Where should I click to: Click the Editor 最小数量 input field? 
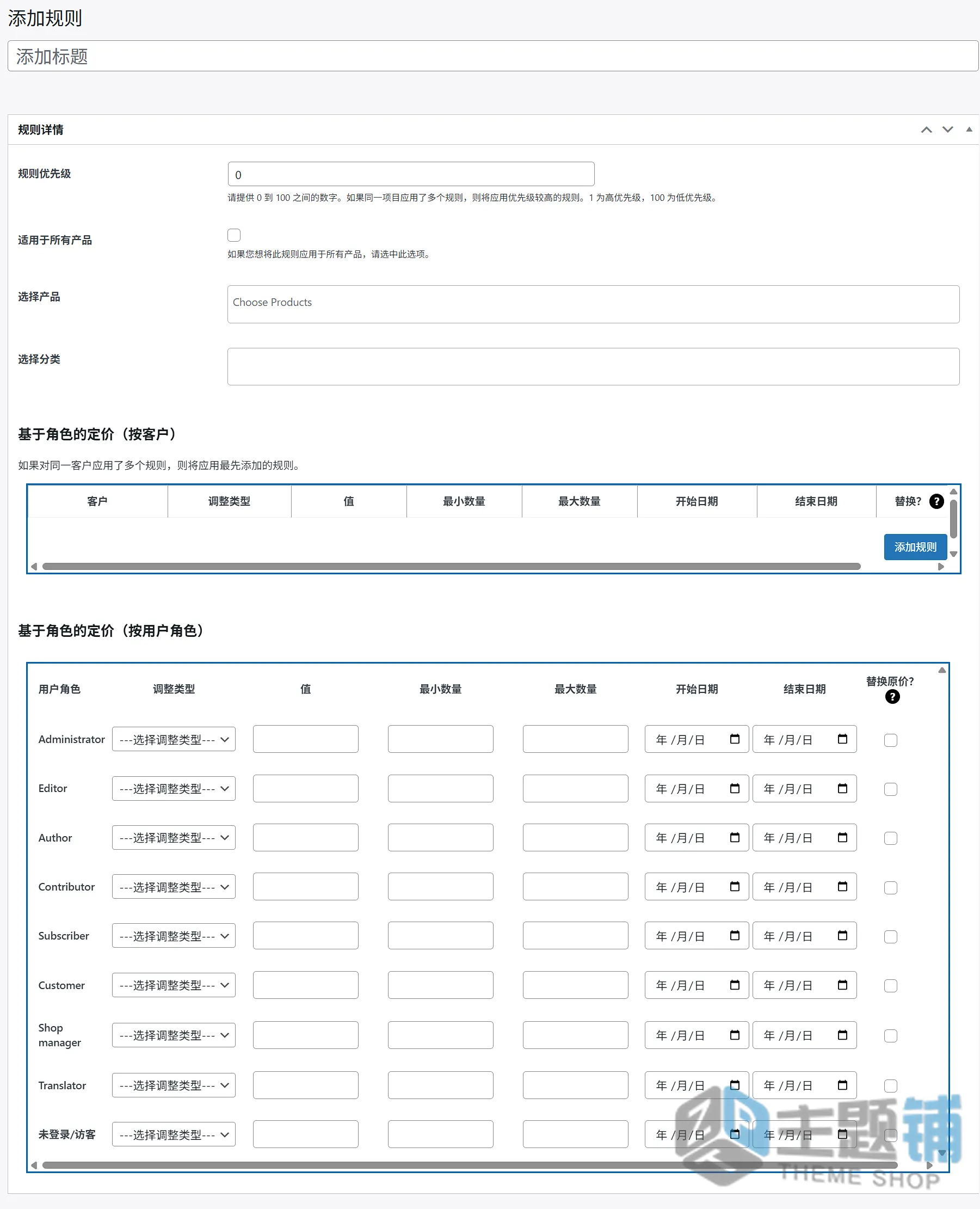click(440, 788)
